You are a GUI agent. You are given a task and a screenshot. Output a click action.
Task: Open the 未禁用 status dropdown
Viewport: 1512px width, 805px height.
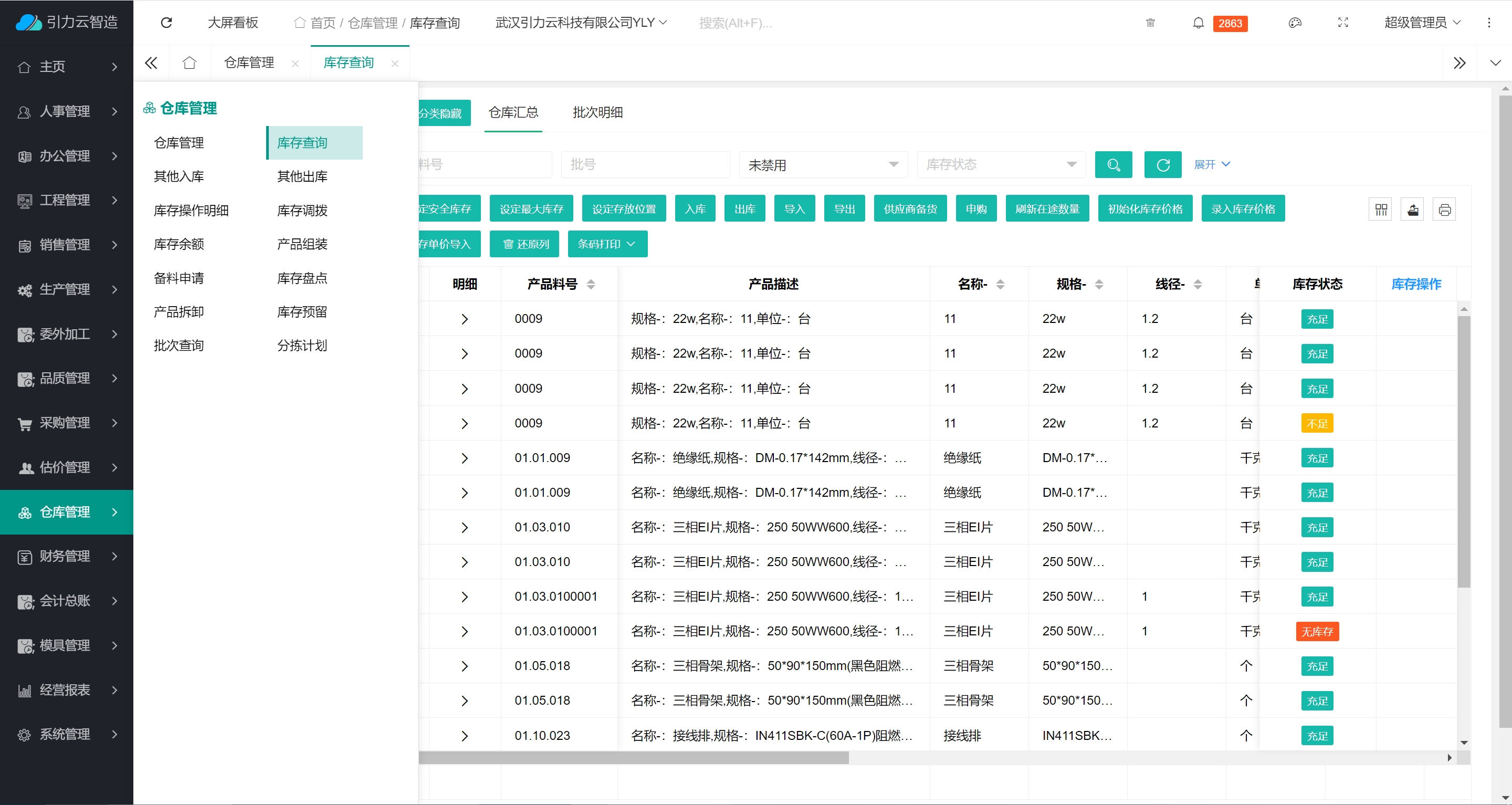pos(823,165)
